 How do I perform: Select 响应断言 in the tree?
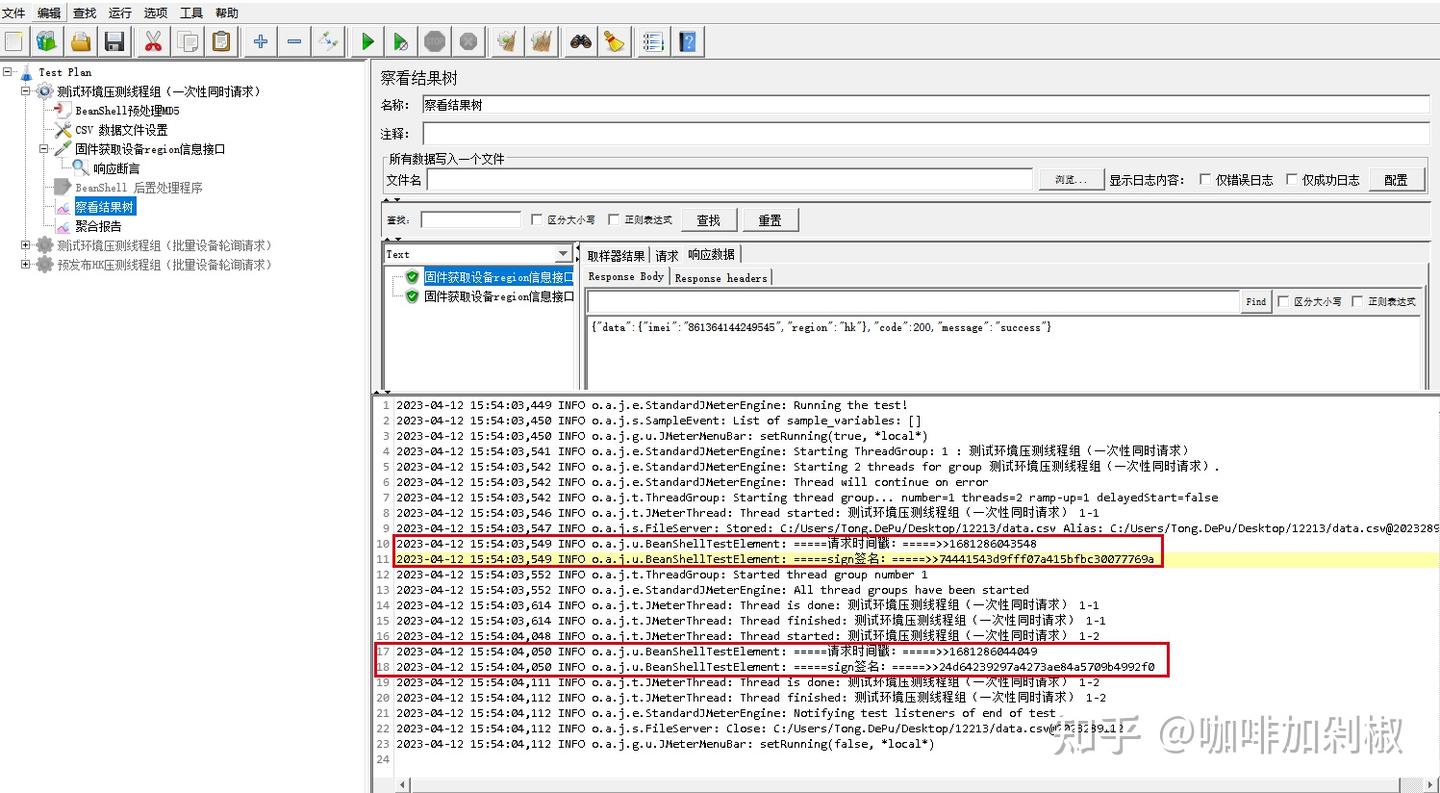coord(117,168)
